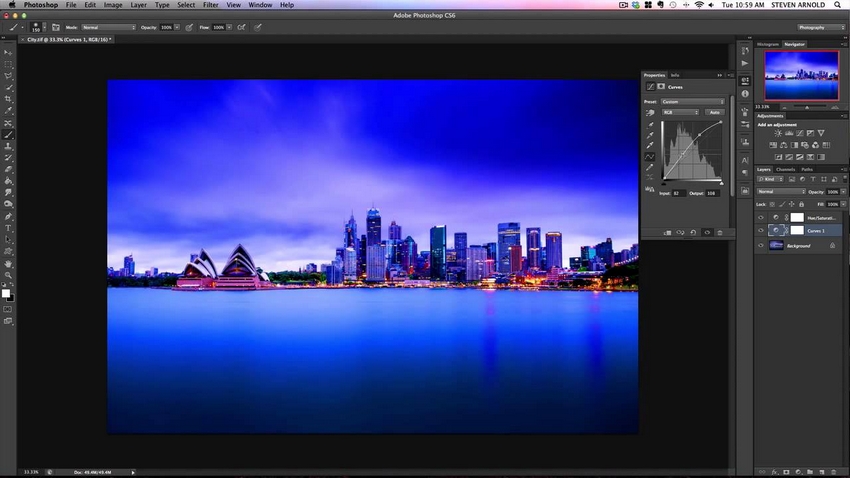This screenshot has width=850, height=478.
Task: Delete adjustment via Properties trash icon
Action: (720, 232)
